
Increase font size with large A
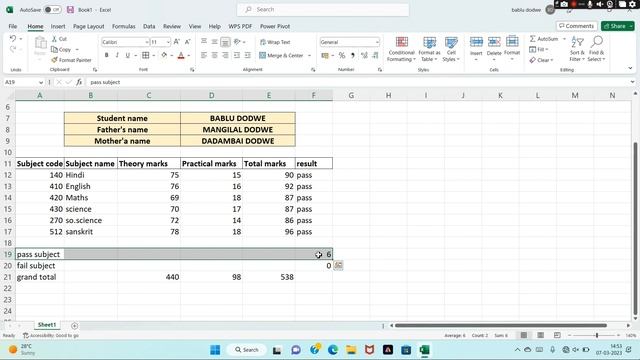[177, 42]
